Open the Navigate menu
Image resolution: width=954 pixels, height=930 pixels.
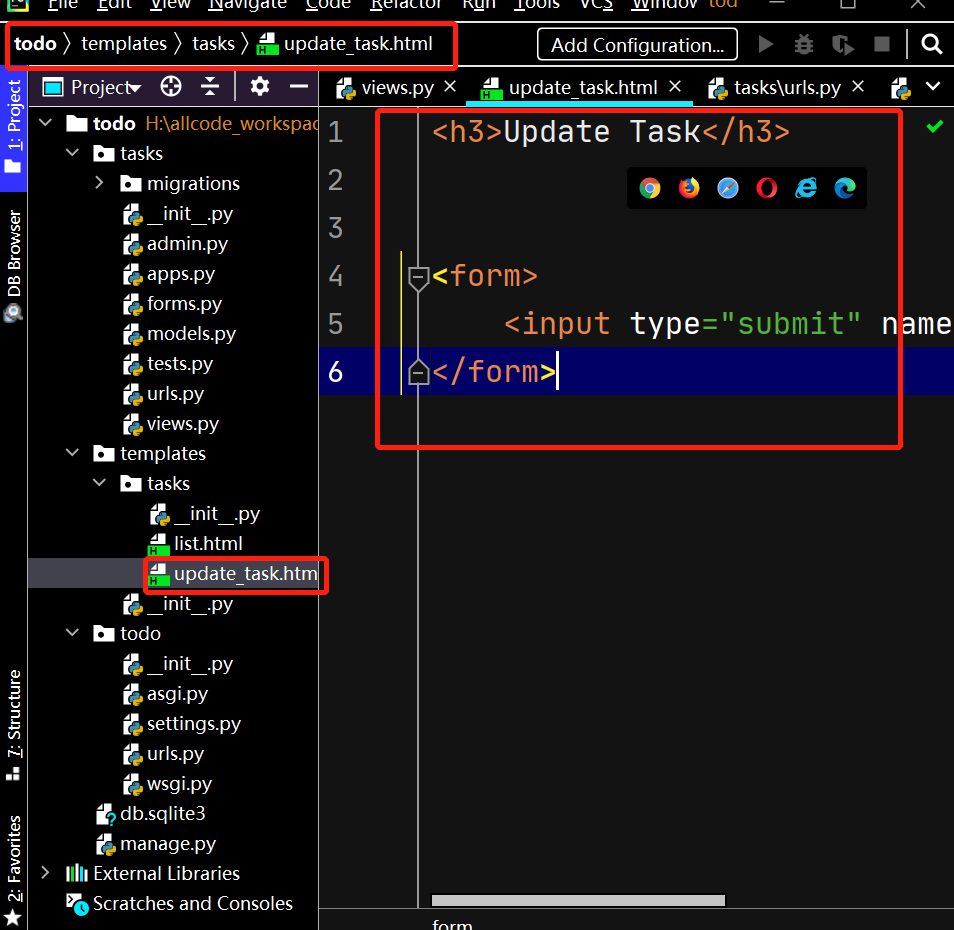coord(247,5)
